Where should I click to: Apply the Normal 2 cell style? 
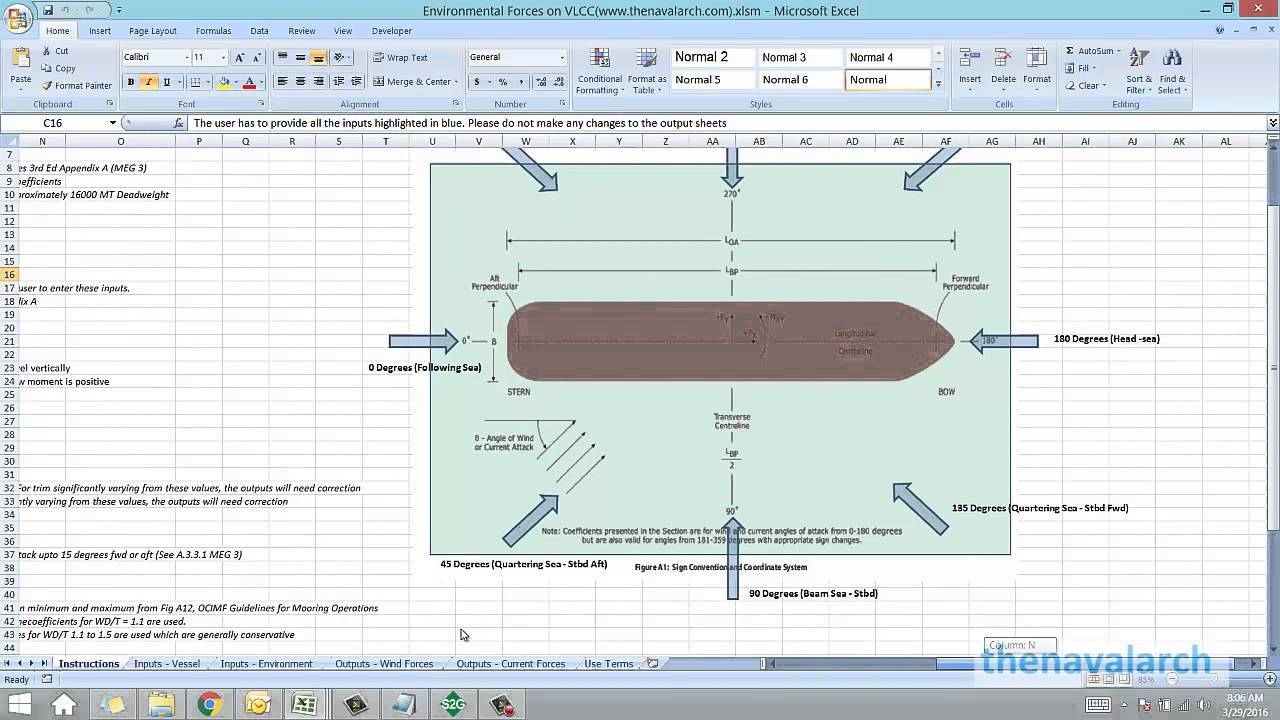pyautogui.click(x=713, y=57)
